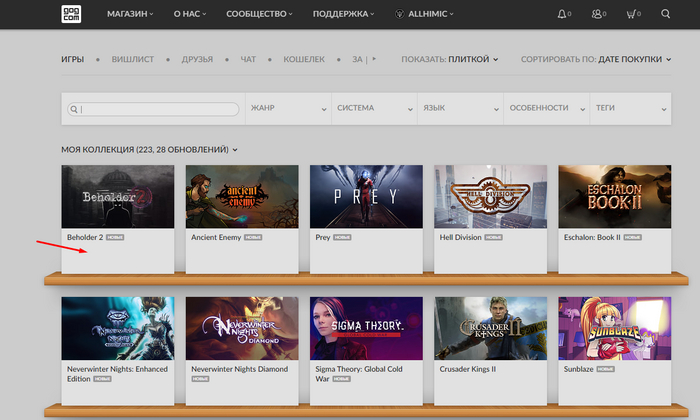
Task: Open the Prey game thumbnail
Action: [x=365, y=197]
